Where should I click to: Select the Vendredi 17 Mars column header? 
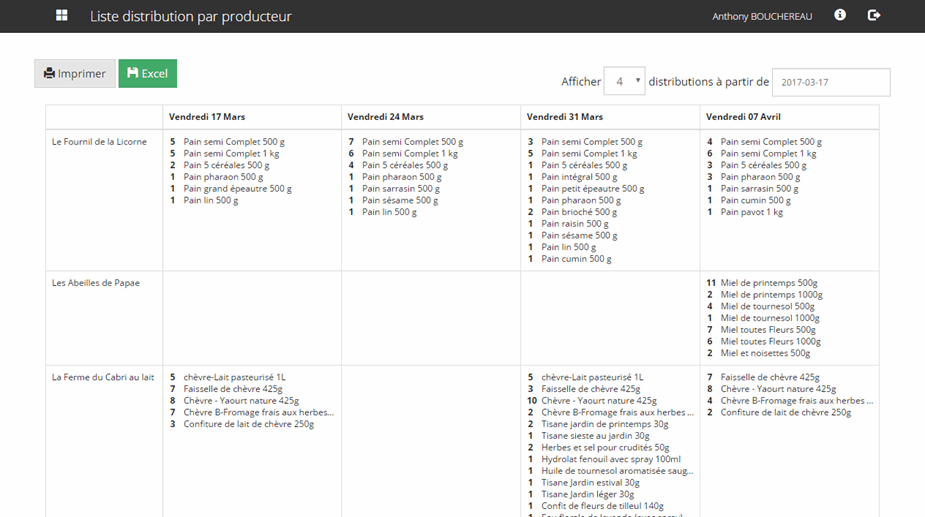[207, 117]
